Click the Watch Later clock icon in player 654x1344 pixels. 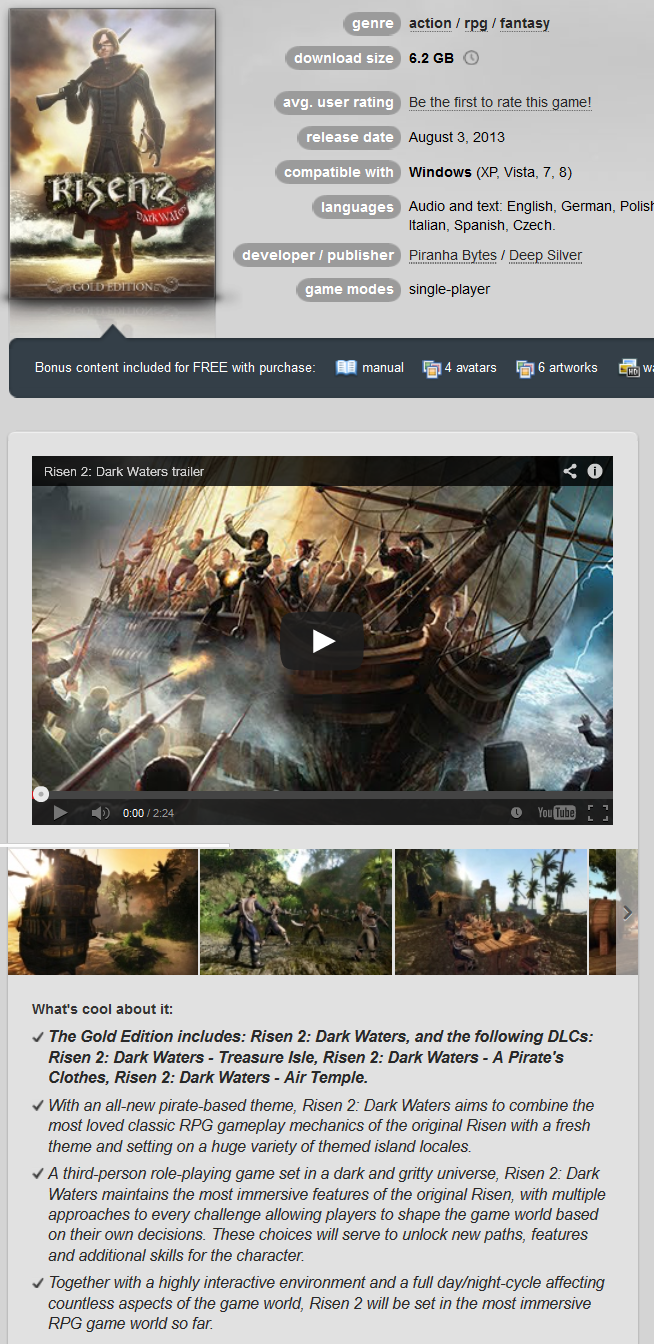click(x=516, y=813)
